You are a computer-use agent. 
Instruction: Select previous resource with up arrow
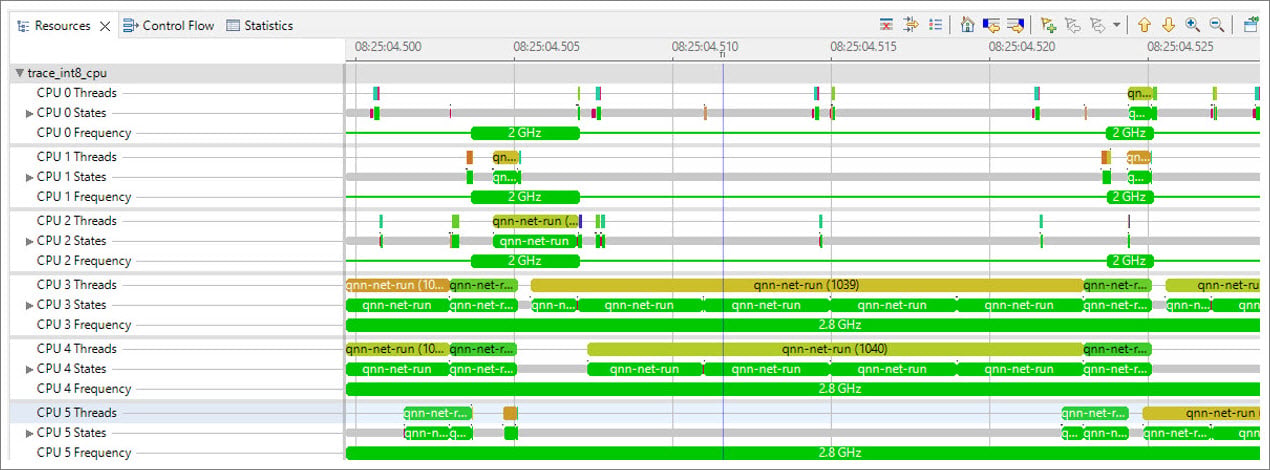pyautogui.click(x=1144, y=25)
